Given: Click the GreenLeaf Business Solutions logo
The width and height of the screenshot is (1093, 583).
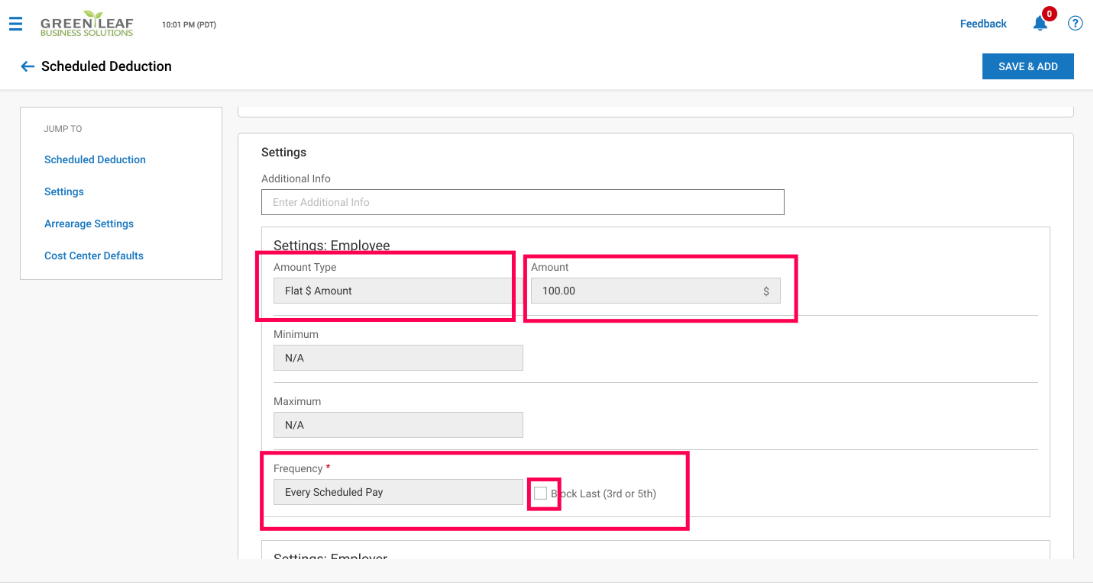Looking at the screenshot, I should (x=86, y=24).
